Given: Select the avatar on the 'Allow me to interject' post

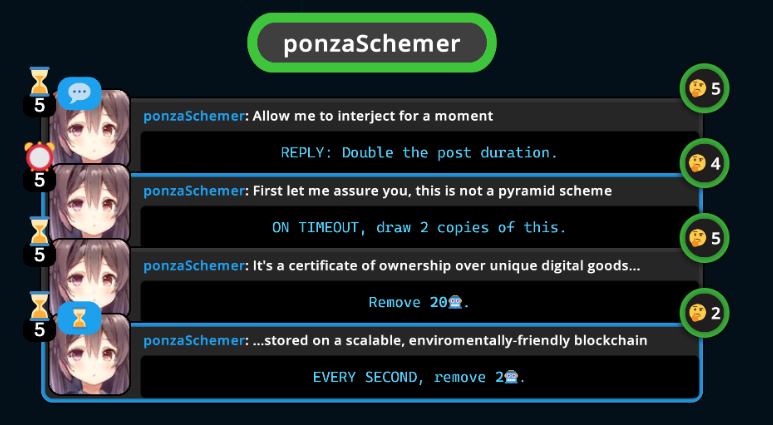Looking at the screenshot, I should [92, 130].
